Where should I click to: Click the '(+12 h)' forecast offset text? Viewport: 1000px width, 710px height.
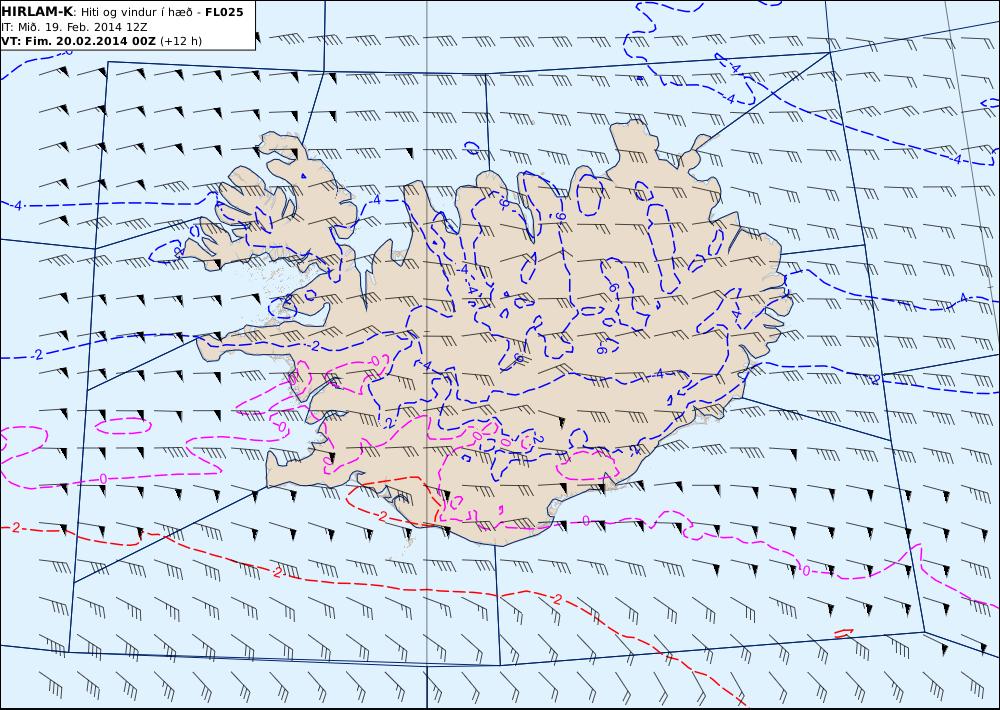[180, 41]
